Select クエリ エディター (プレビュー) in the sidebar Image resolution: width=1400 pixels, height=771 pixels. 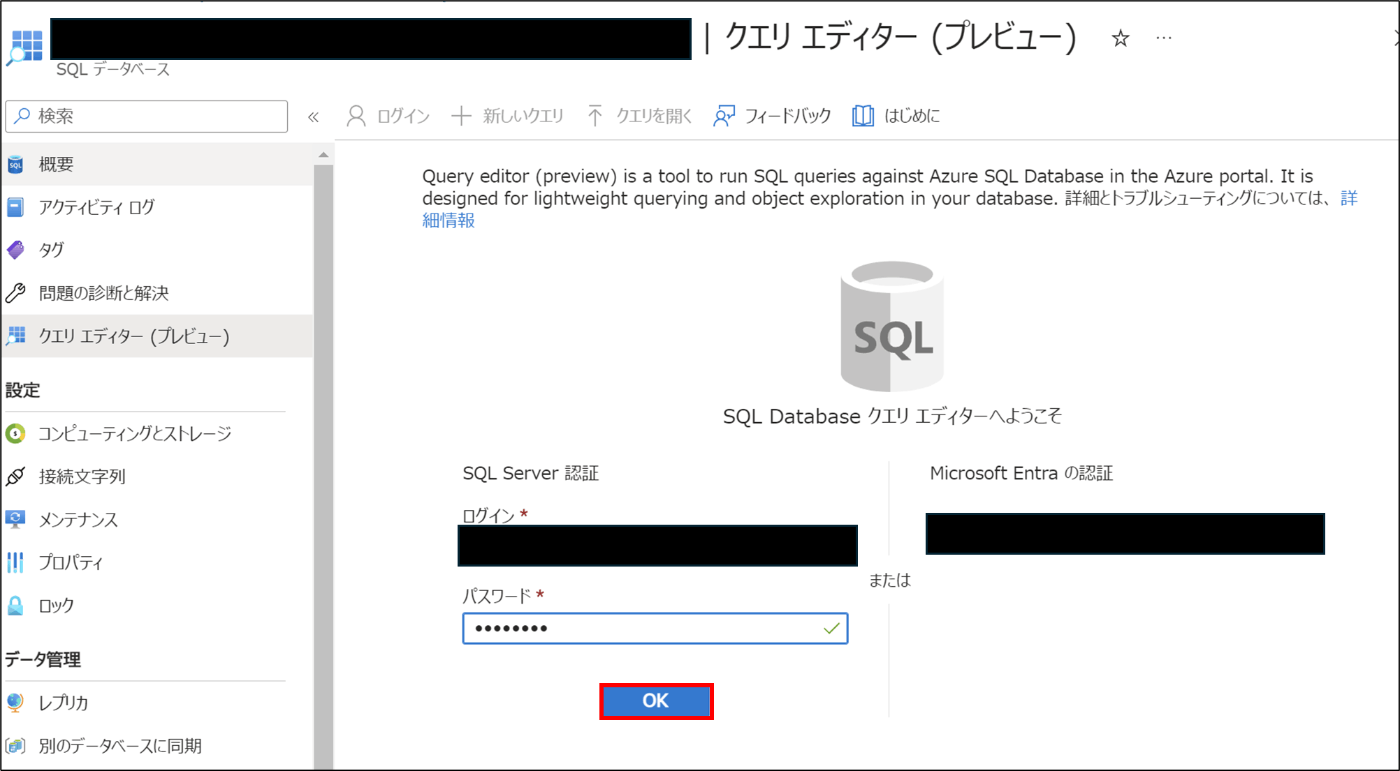[x=157, y=336]
